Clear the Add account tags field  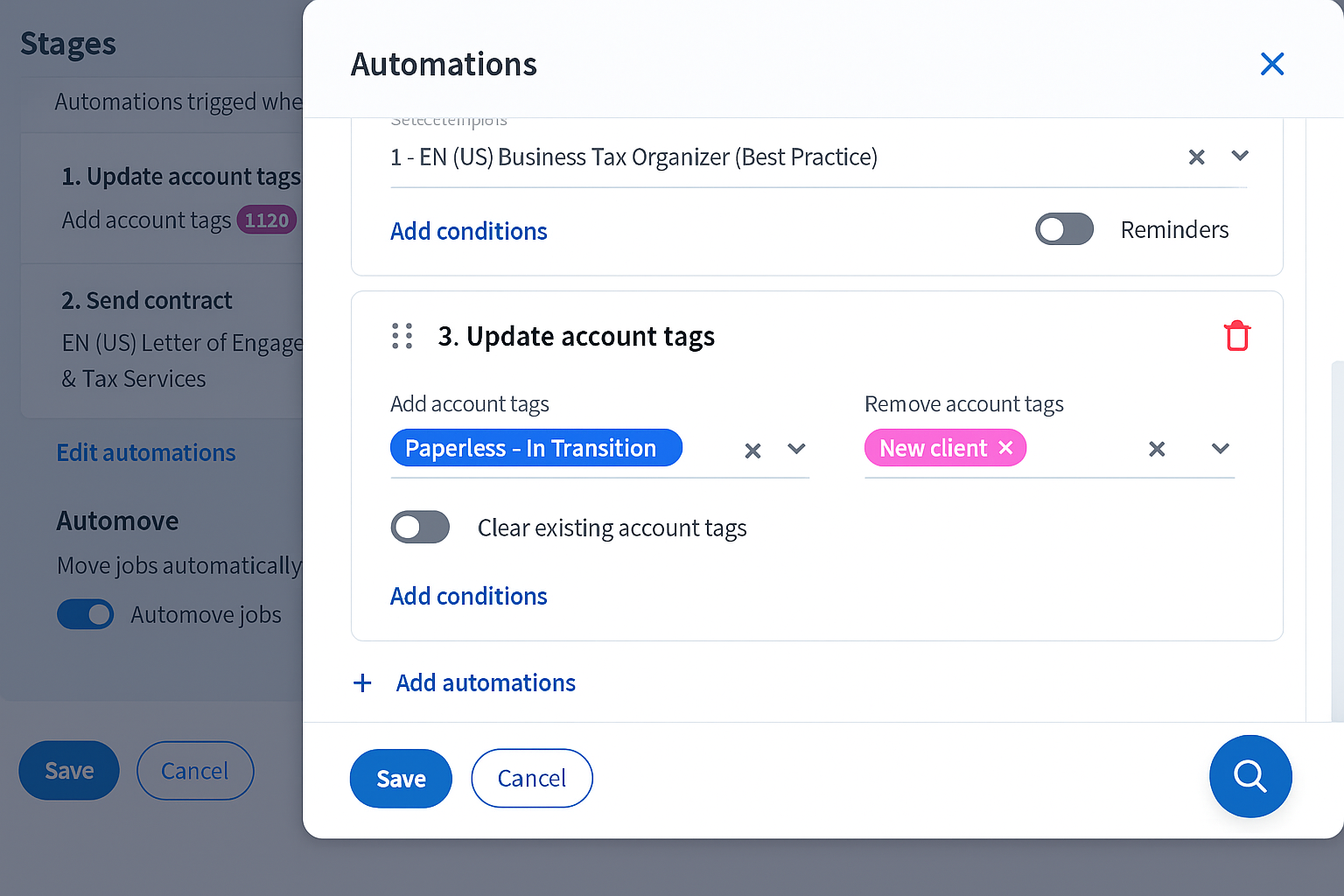click(x=752, y=451)
